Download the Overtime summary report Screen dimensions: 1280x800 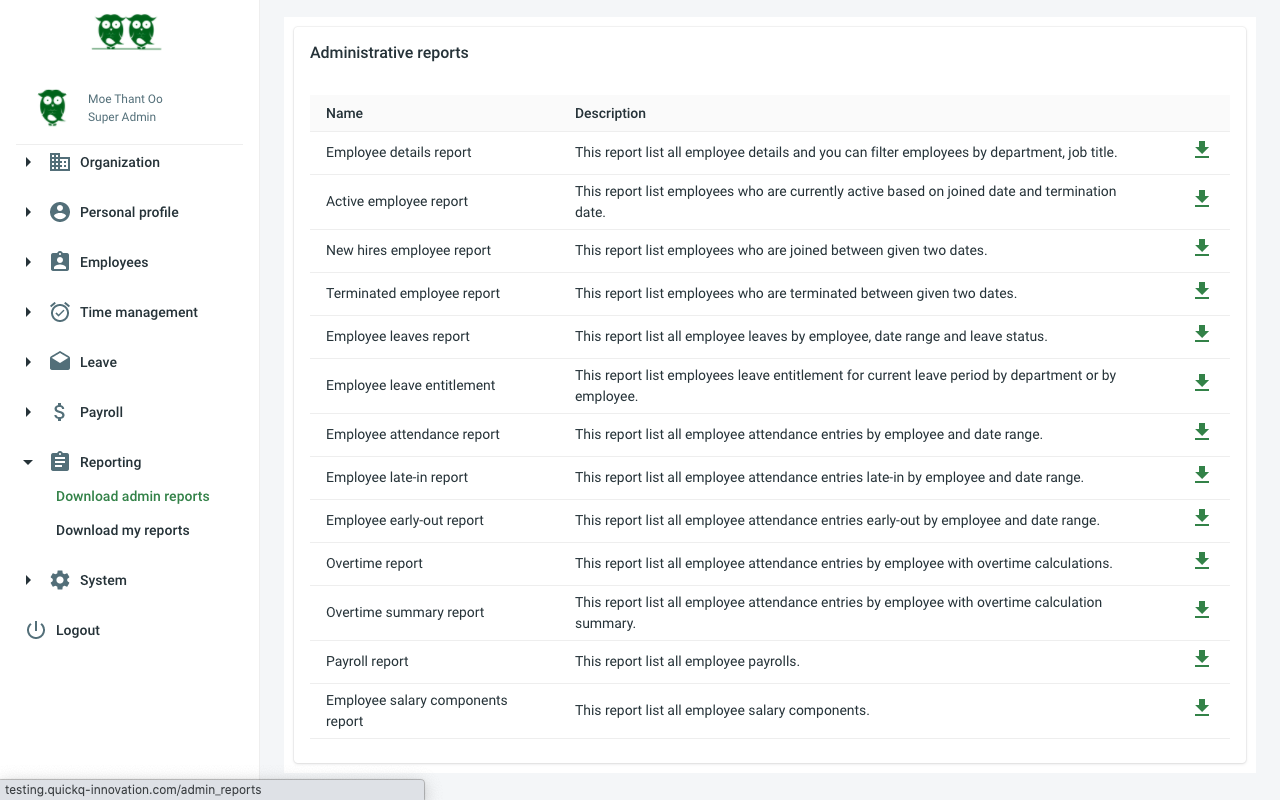(1202, 610)
